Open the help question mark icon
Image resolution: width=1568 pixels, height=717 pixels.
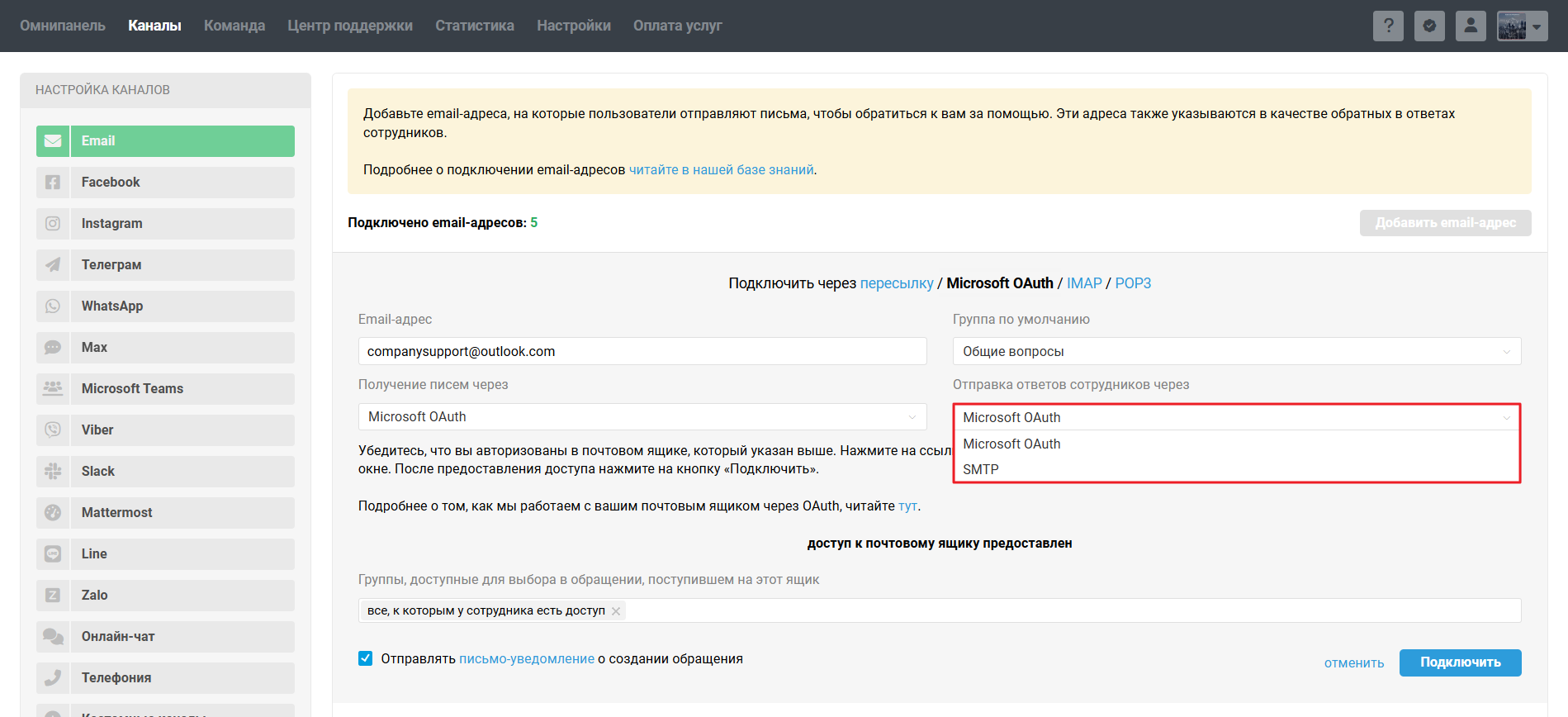(x=1388, y=26)
